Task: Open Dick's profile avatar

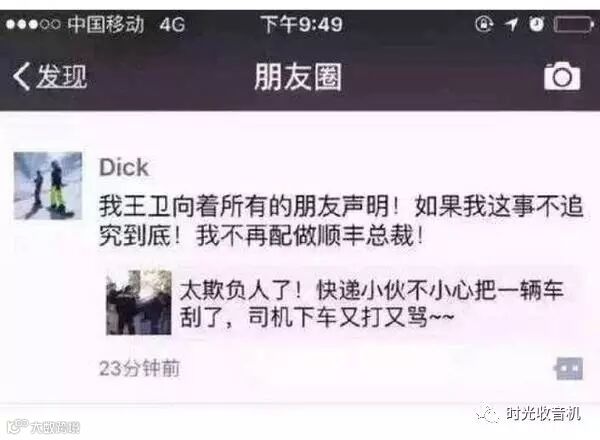Action: tap(48, 186)
